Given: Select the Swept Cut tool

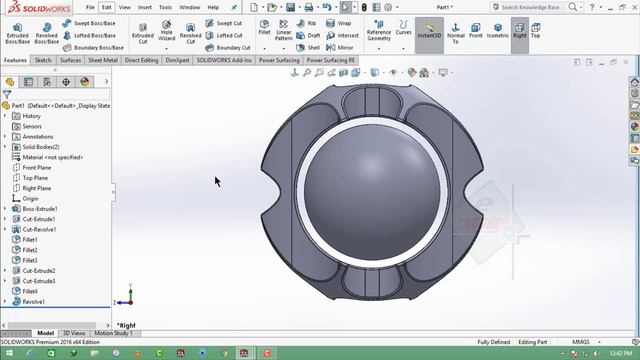Looking at the screenshot, I should [x=224, y=23].
